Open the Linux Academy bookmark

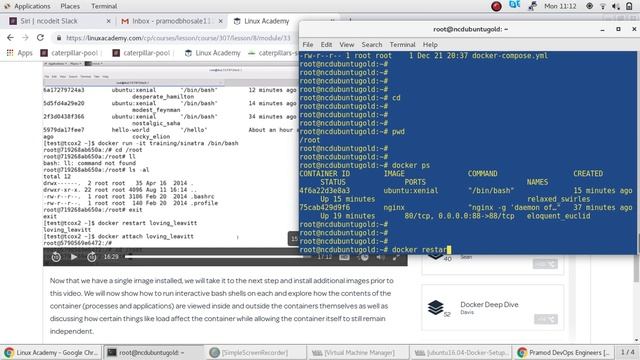(213, 53)
